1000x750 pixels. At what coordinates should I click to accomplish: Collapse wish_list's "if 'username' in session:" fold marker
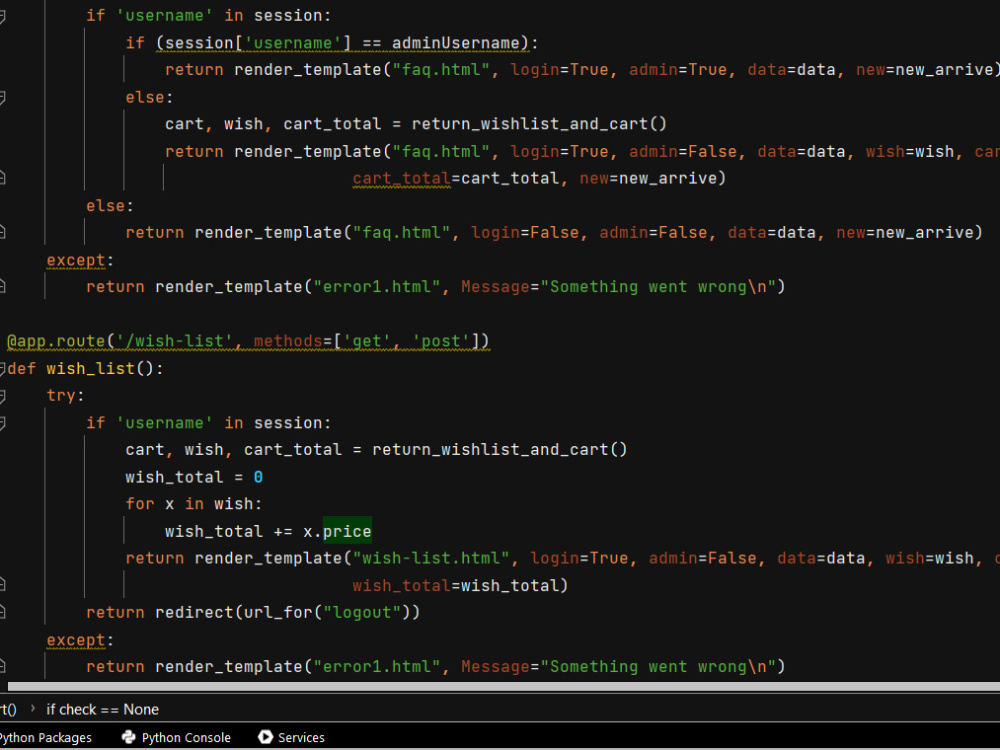tap(2, 423)
